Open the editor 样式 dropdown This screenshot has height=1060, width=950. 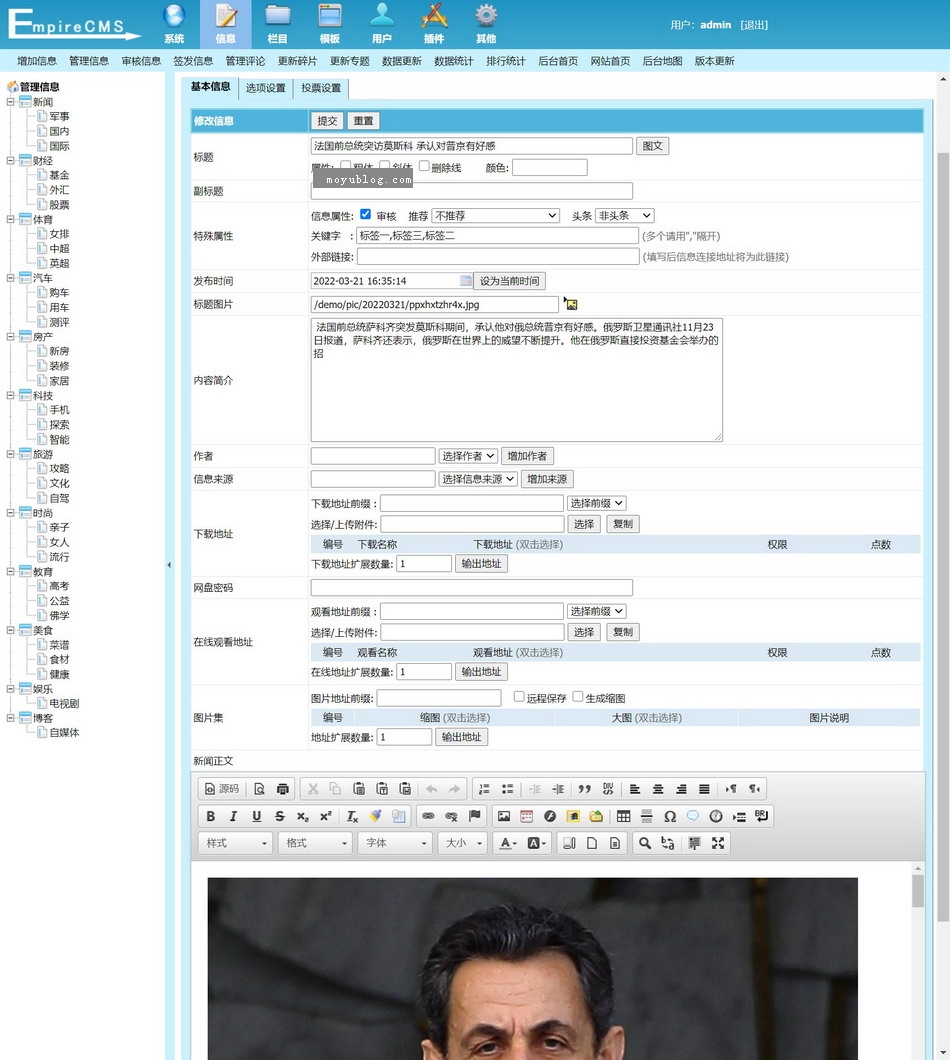click(235, 843)
